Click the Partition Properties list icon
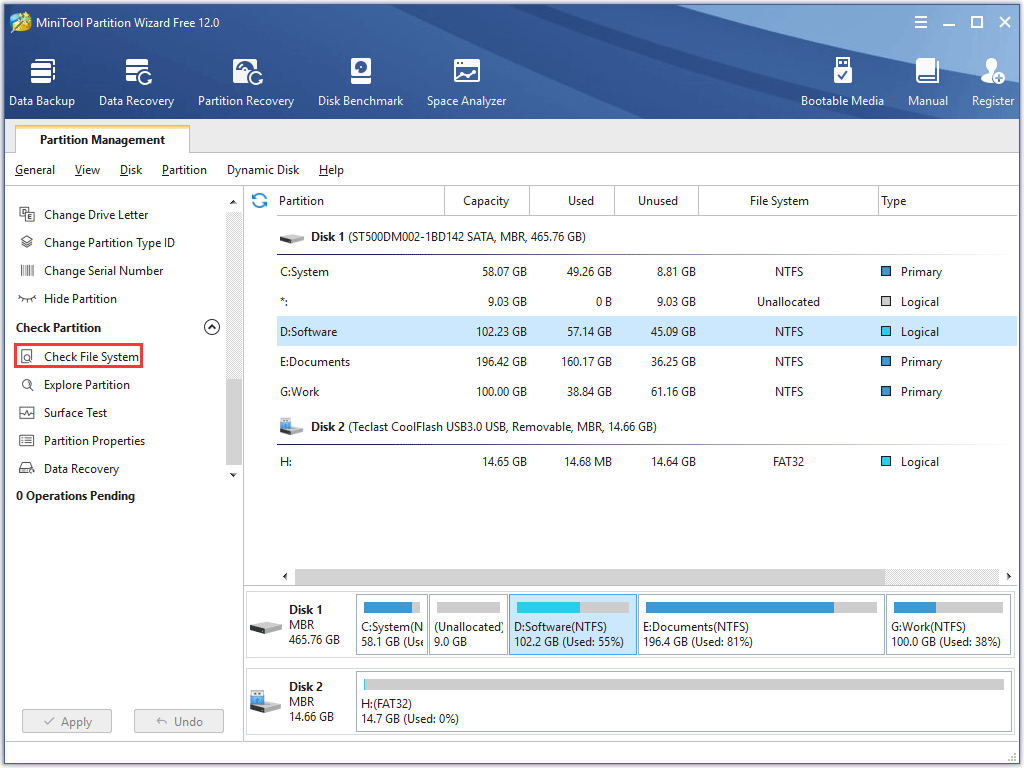Image resolution: width=1024 pixels, height=768 pixels. 27,441
